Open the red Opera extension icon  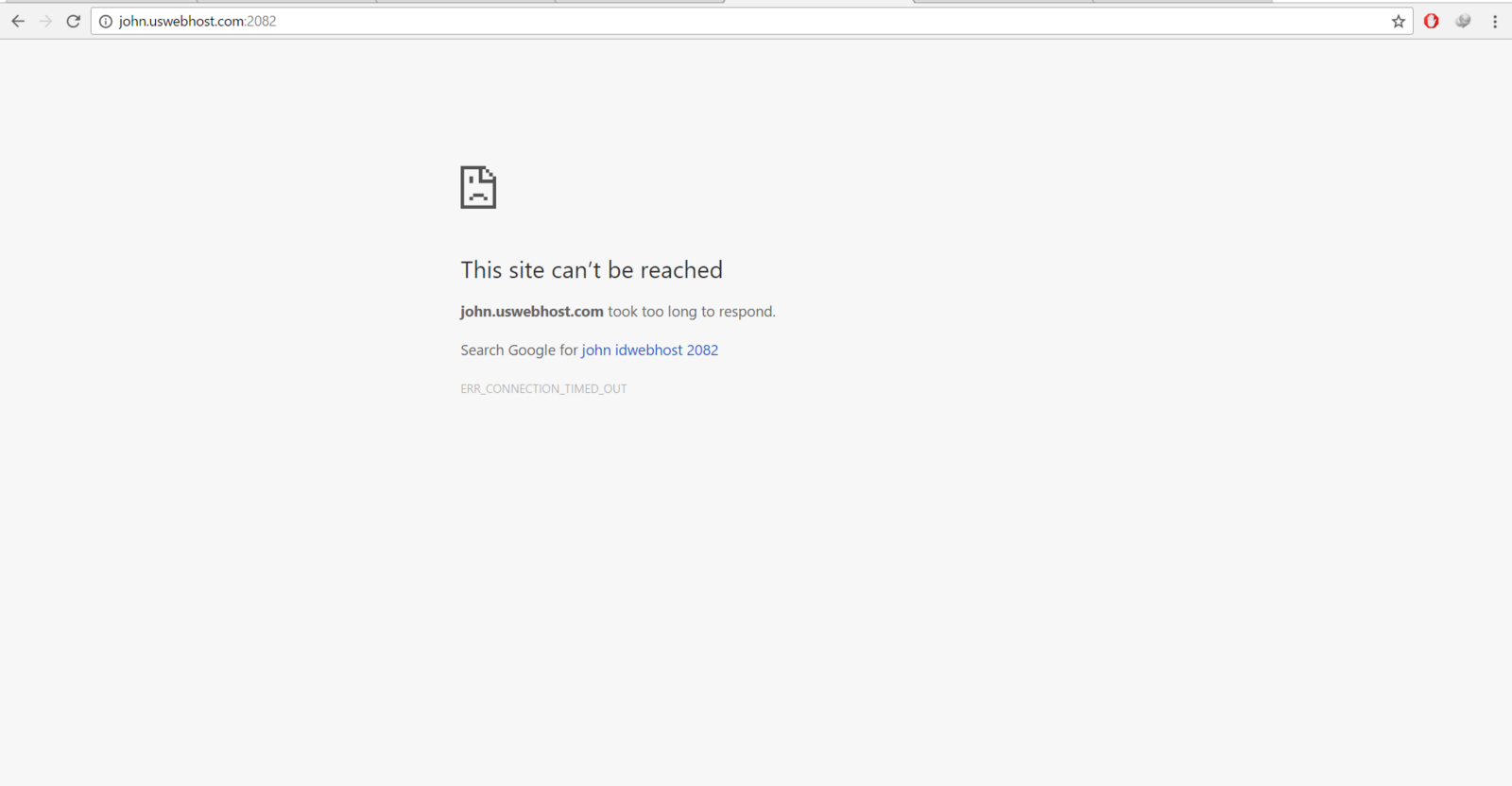click(x=1432, y=21)
